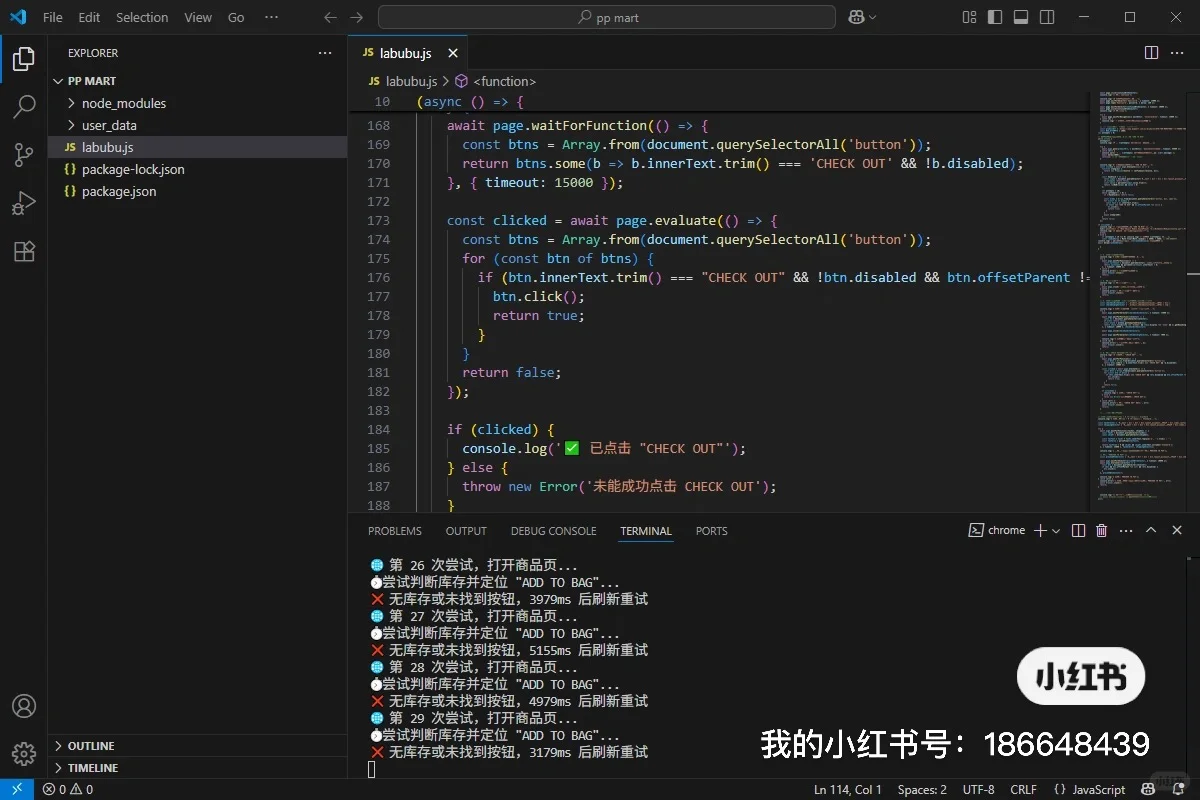This screenshot has width=1200, height=800.
Task: Open the title bar's hidden menus ellipsis
Action: coord(272,17)
